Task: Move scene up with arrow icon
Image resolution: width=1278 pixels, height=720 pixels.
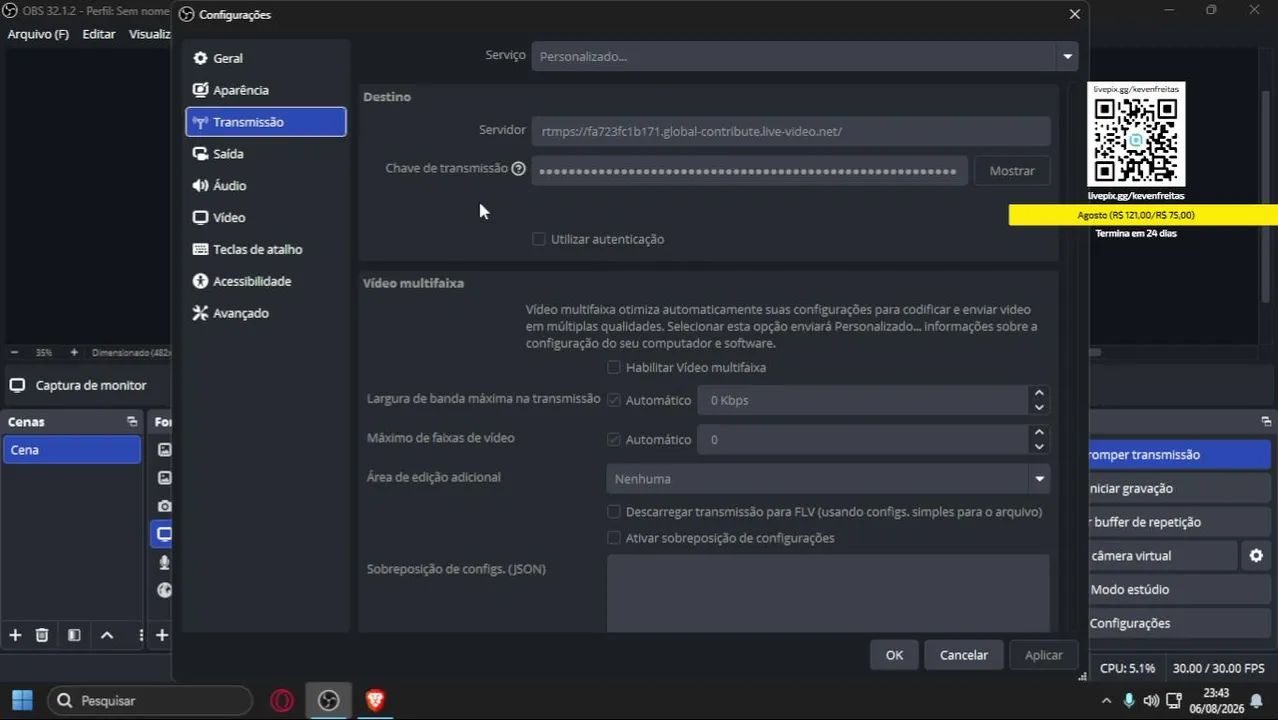Action: pyautogui.click(x=107, y=635)
